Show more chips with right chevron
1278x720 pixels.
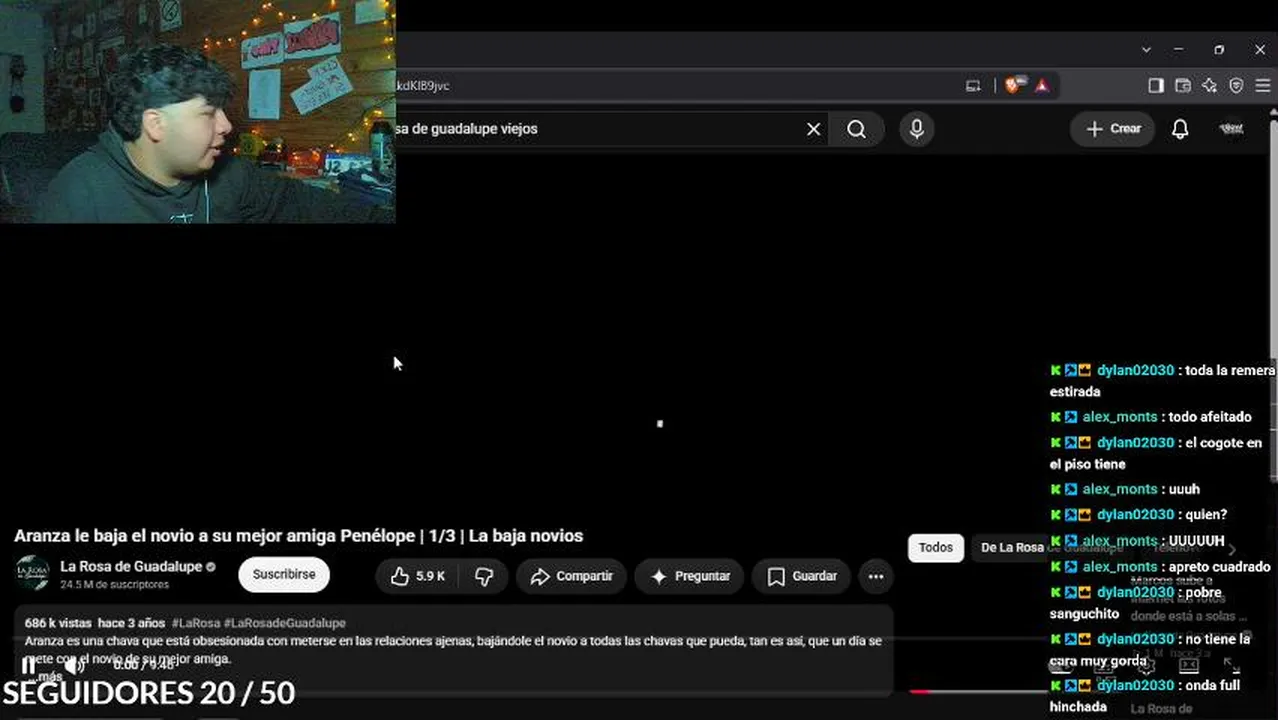tap(1232, 548)
